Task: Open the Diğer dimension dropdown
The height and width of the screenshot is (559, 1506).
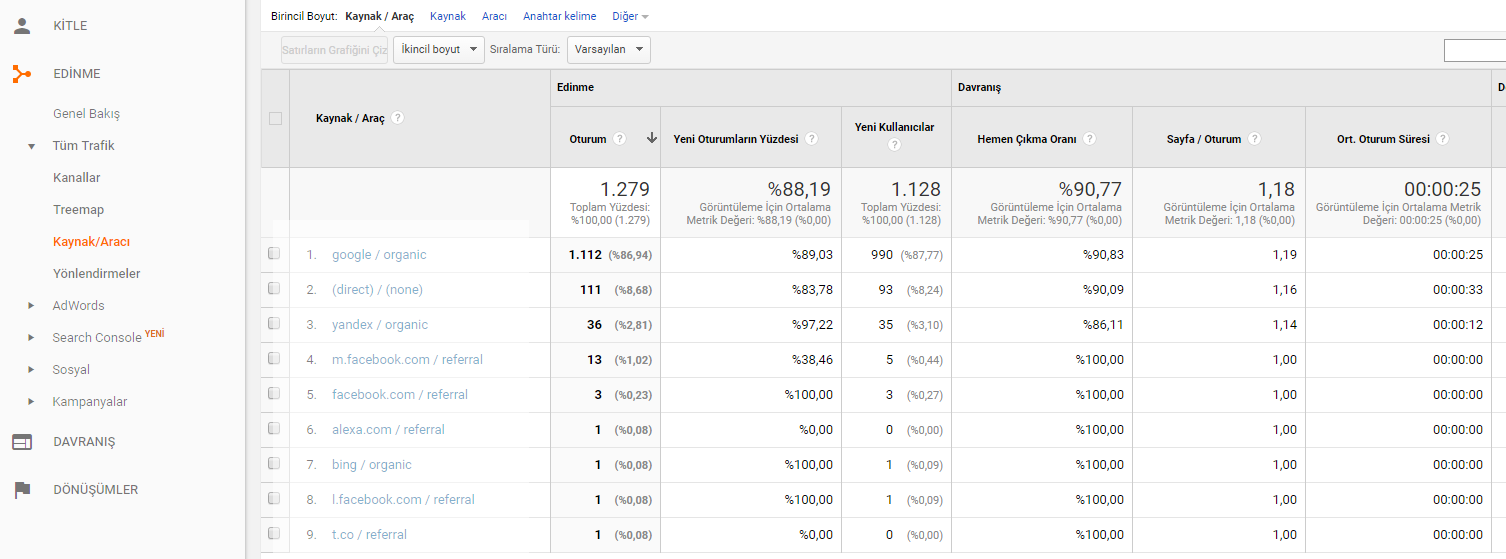Action: coord(631,16)
